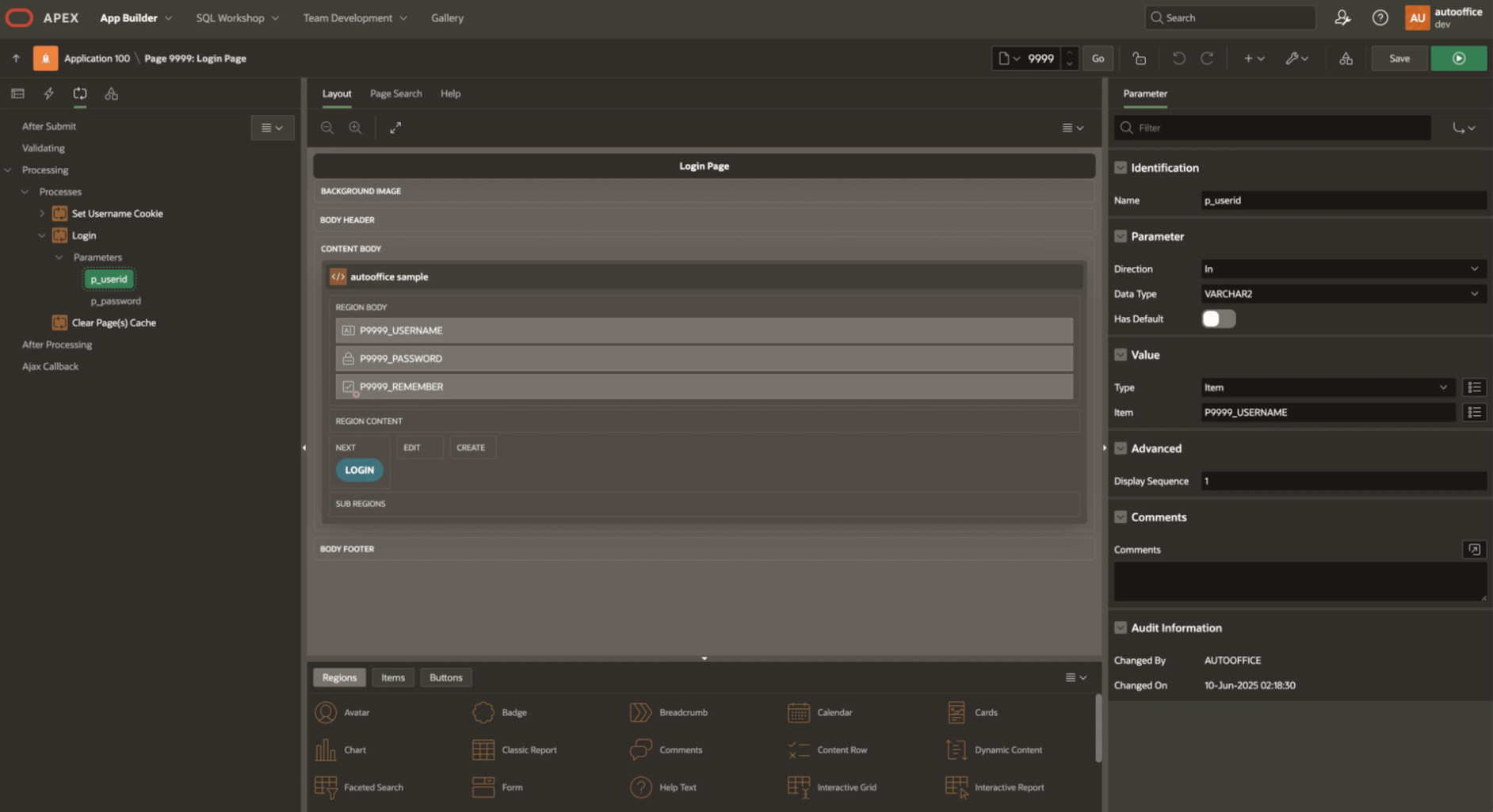Redo the last change
This screenshot has width=1493, height=812.
(1207, 59)
